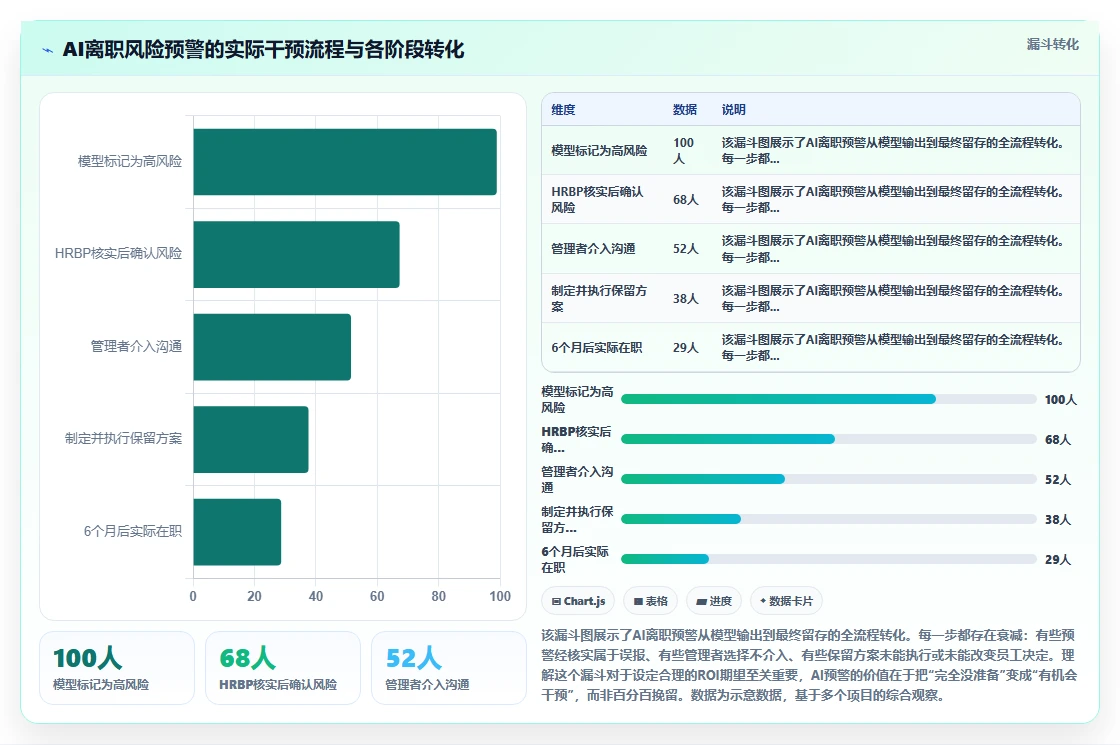
Task: Click the chart x-axis tick 60
Action: [x=377, y=596]
